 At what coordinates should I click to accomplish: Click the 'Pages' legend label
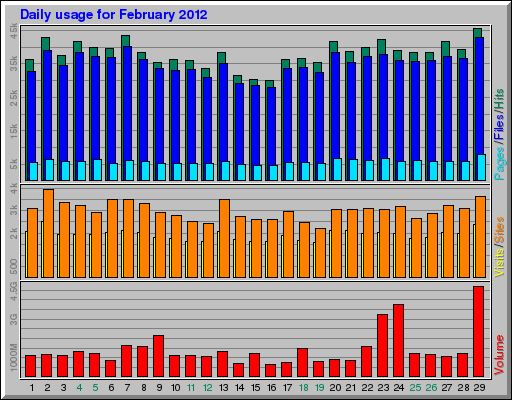(x=499, y=163)
